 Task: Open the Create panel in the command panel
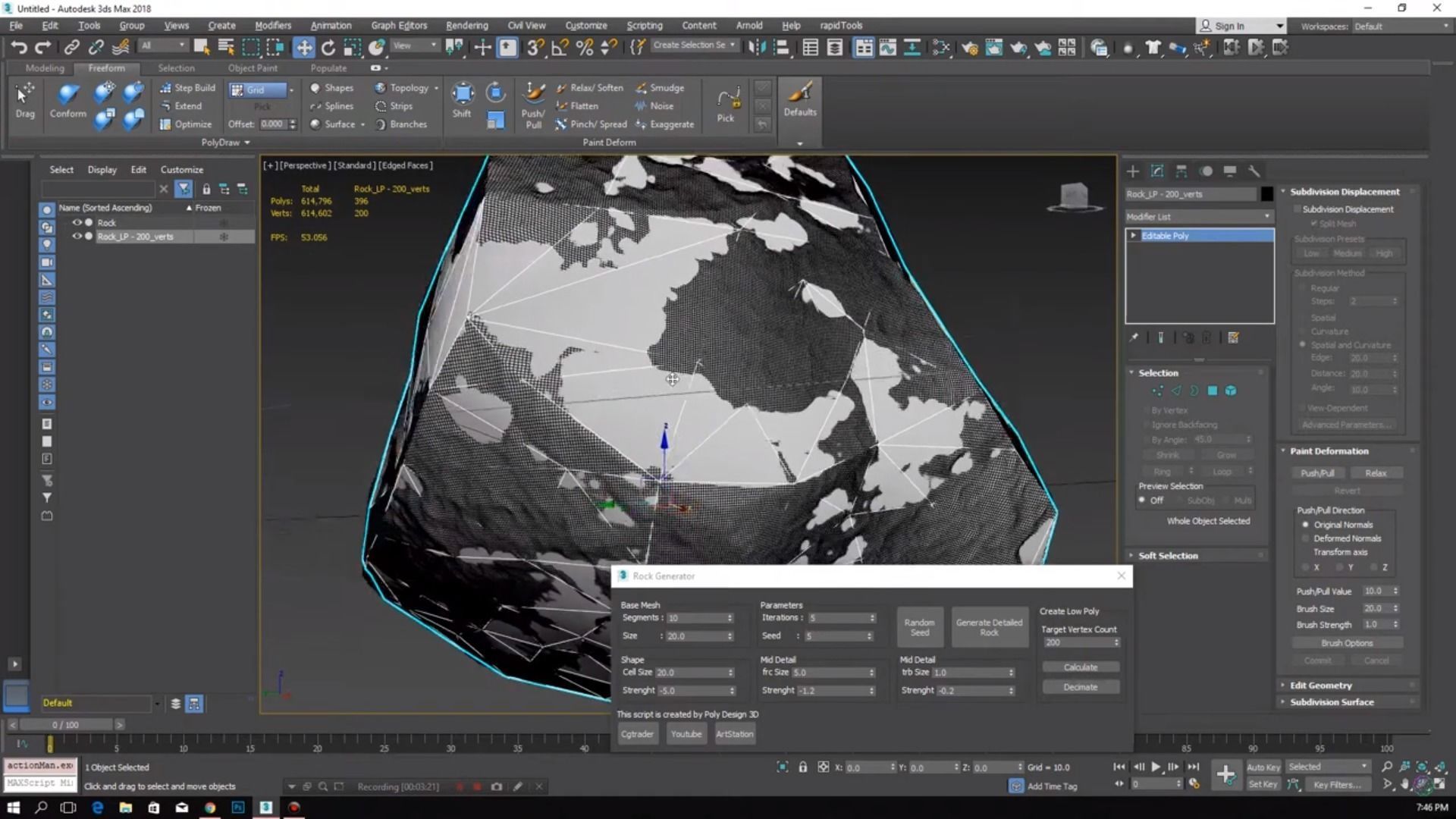[x=1132, y=171]
